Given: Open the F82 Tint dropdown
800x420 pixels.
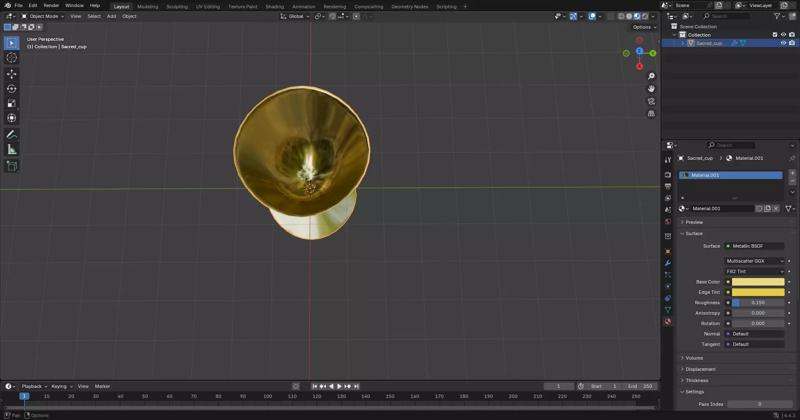Looking at the screenshot, I should tap(755, 271).
